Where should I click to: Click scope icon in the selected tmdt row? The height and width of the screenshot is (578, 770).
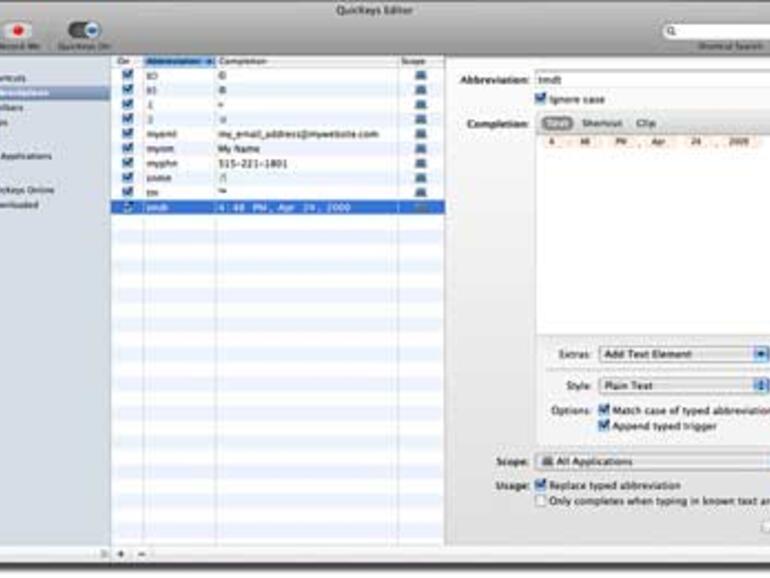pos(420,207)
